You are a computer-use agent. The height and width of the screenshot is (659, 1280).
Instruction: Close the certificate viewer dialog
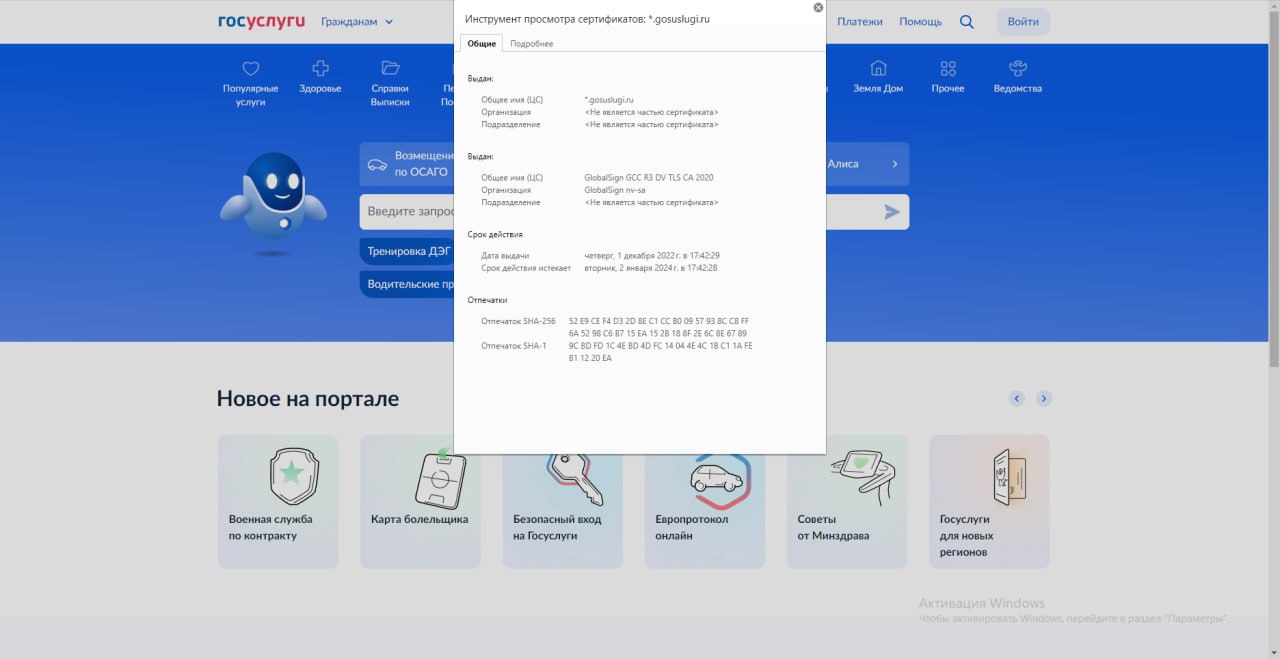coord(818,7)
